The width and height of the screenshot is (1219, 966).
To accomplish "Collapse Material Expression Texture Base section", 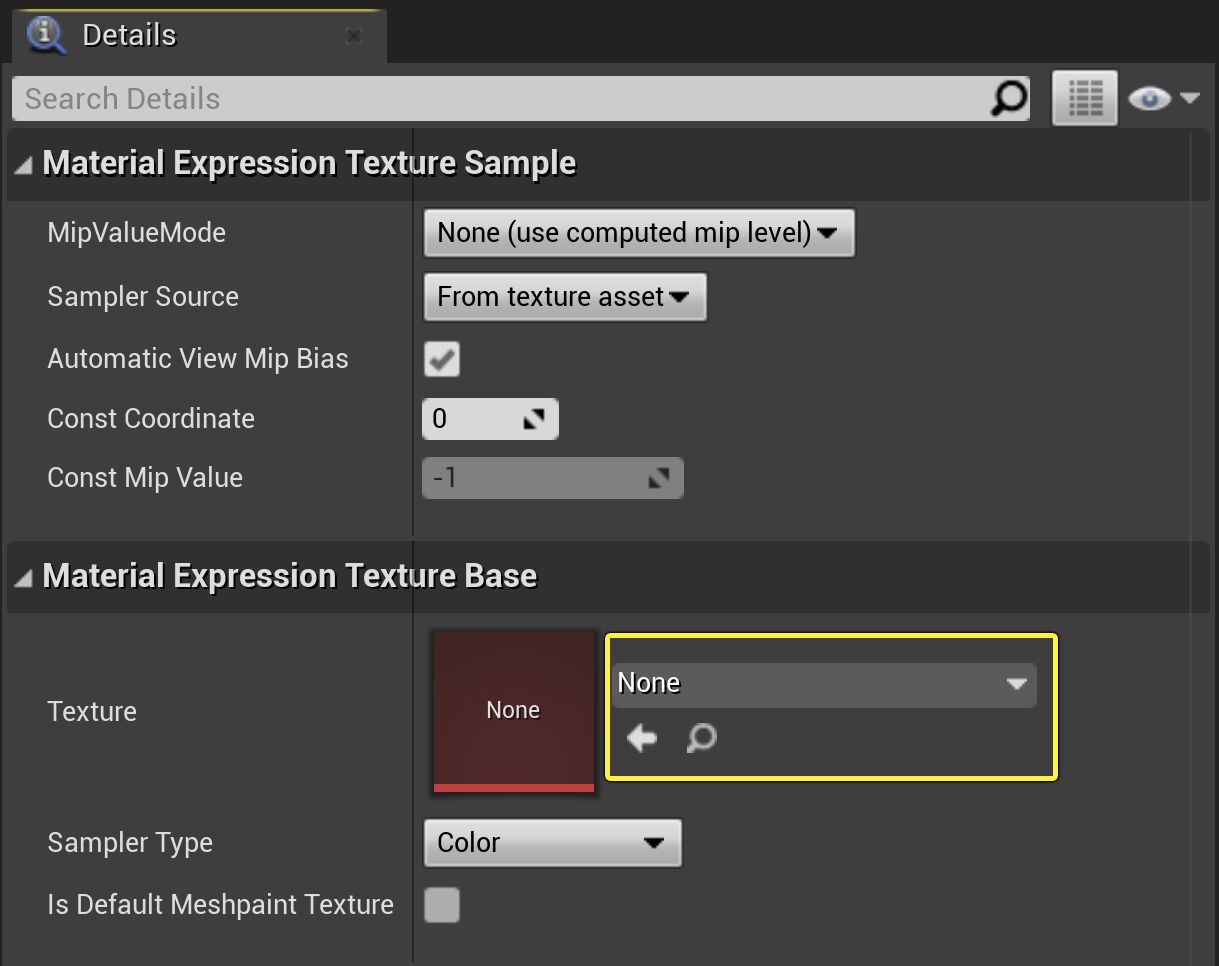I will 23,576.
